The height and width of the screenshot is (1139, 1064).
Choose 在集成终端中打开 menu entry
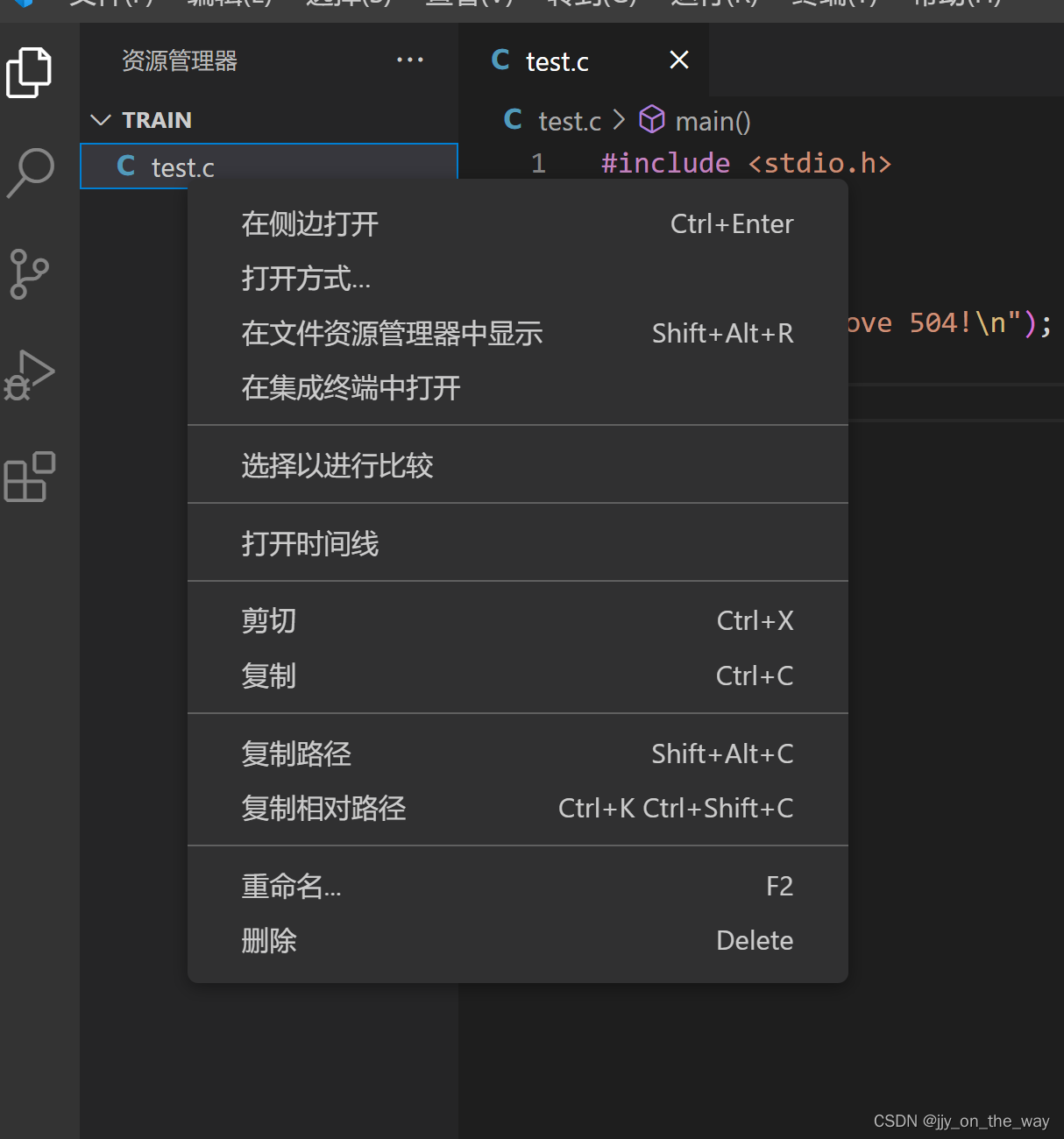coord(518,388)
